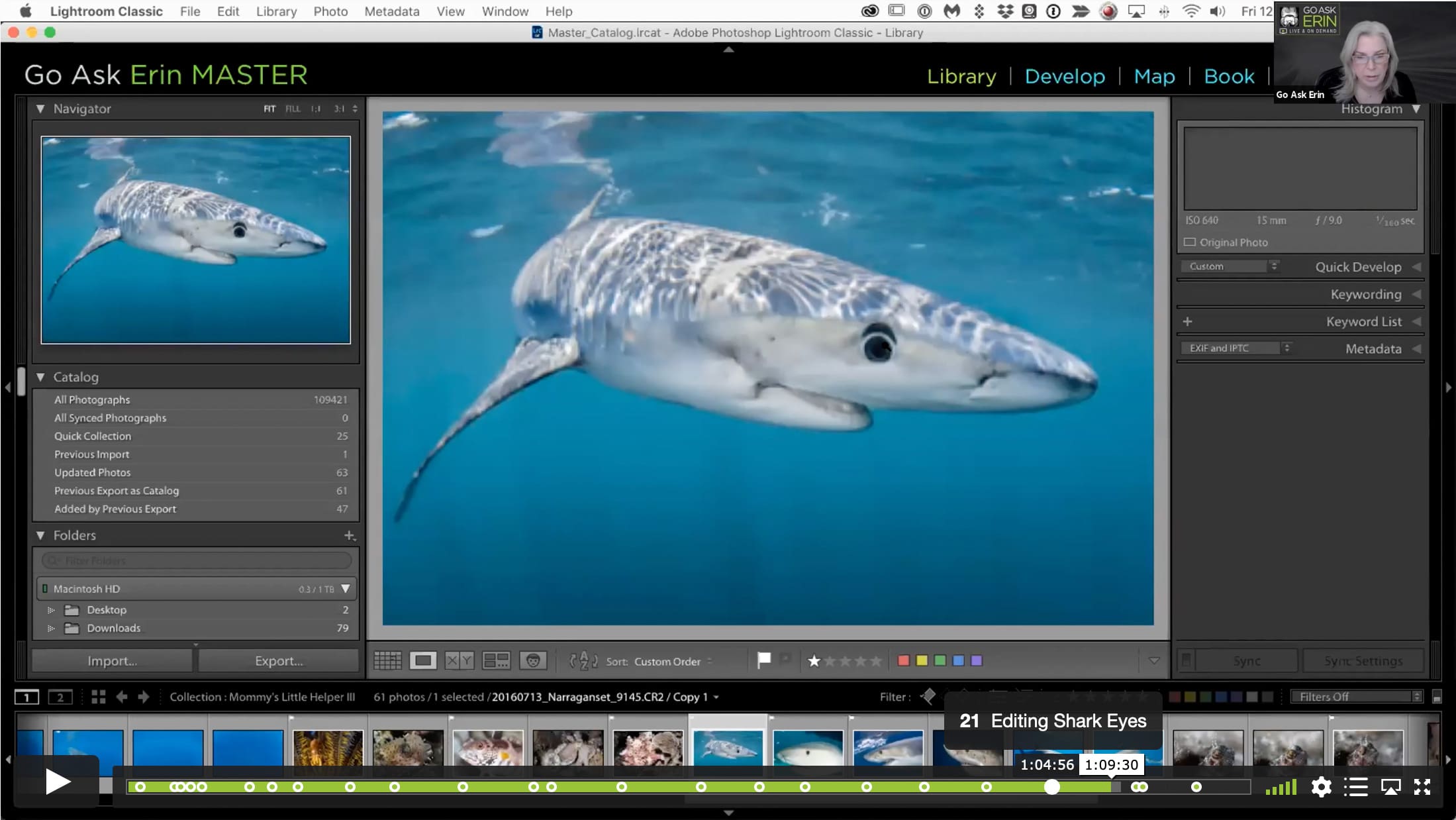Collapse the Histogram panel
1456x820 pixels.
(1416, 109)
